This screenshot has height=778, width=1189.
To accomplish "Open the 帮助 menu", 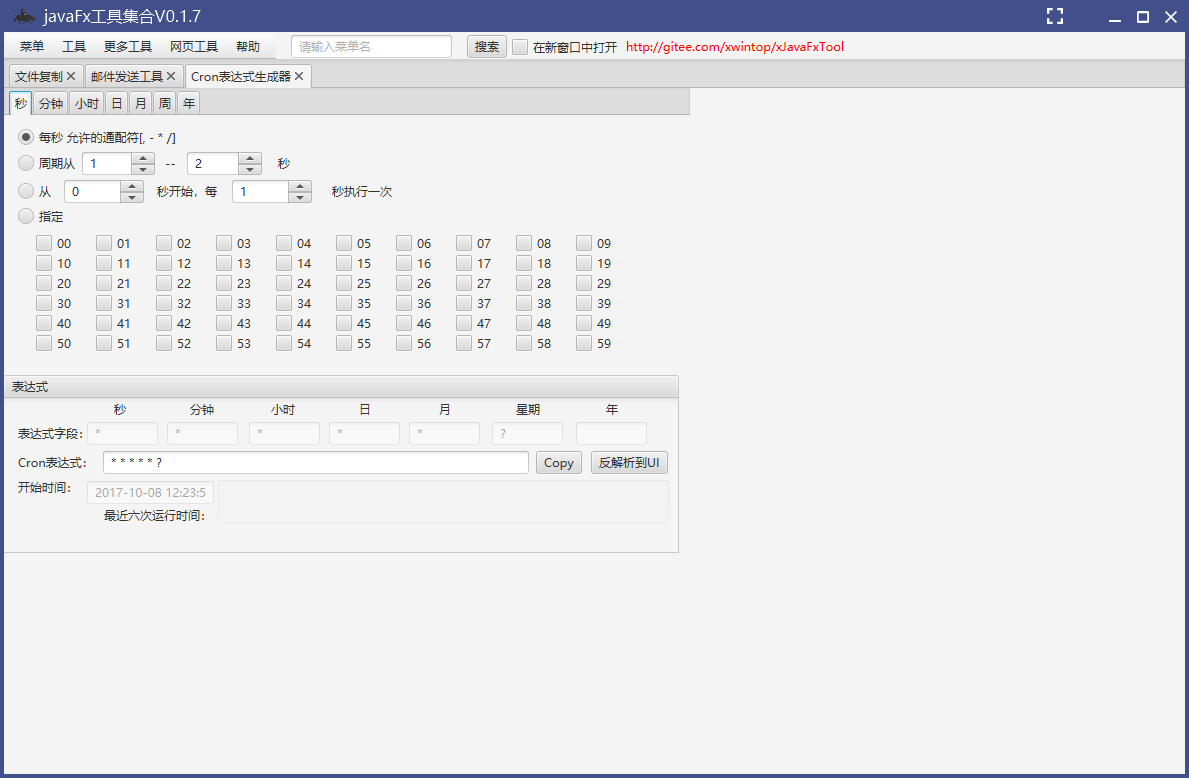I will [x=248, y=47].
